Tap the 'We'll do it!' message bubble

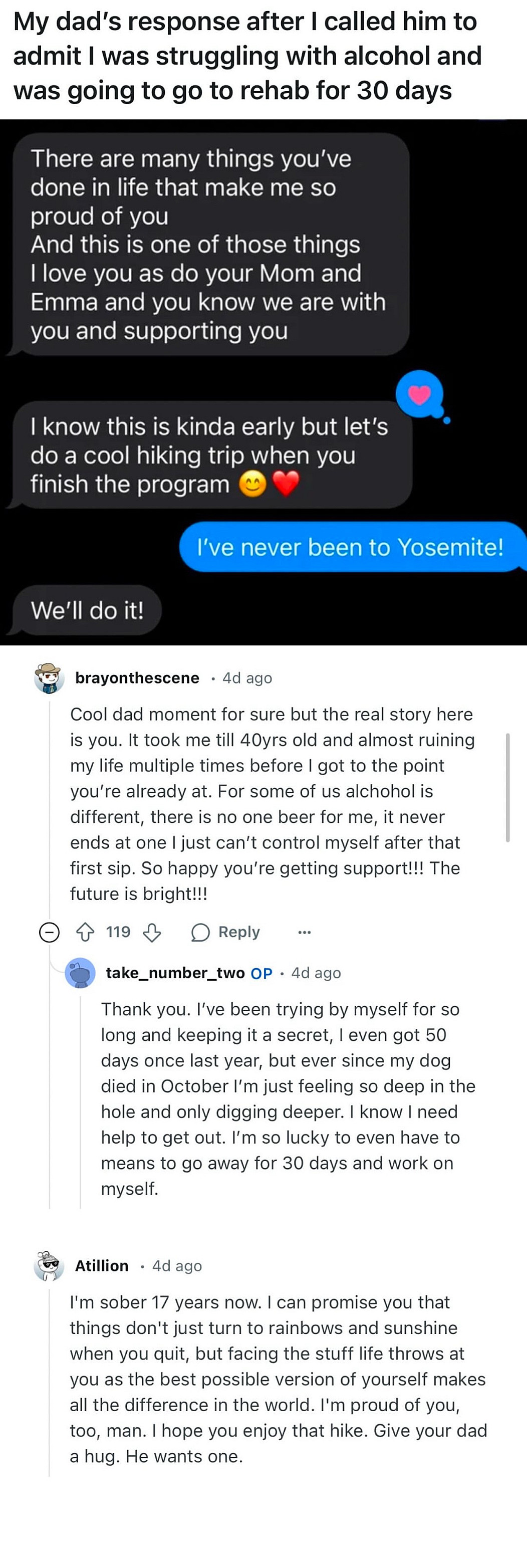[x=86, y=610]
